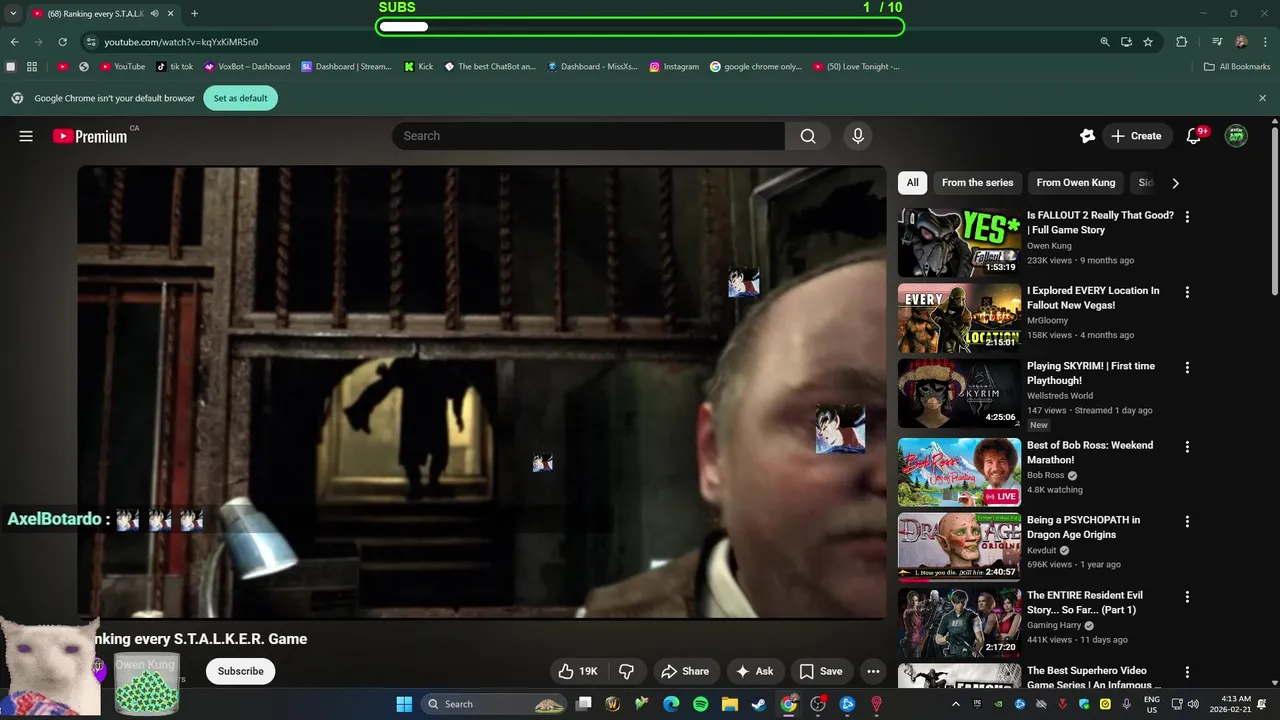Click the Share button

[685, 671]
